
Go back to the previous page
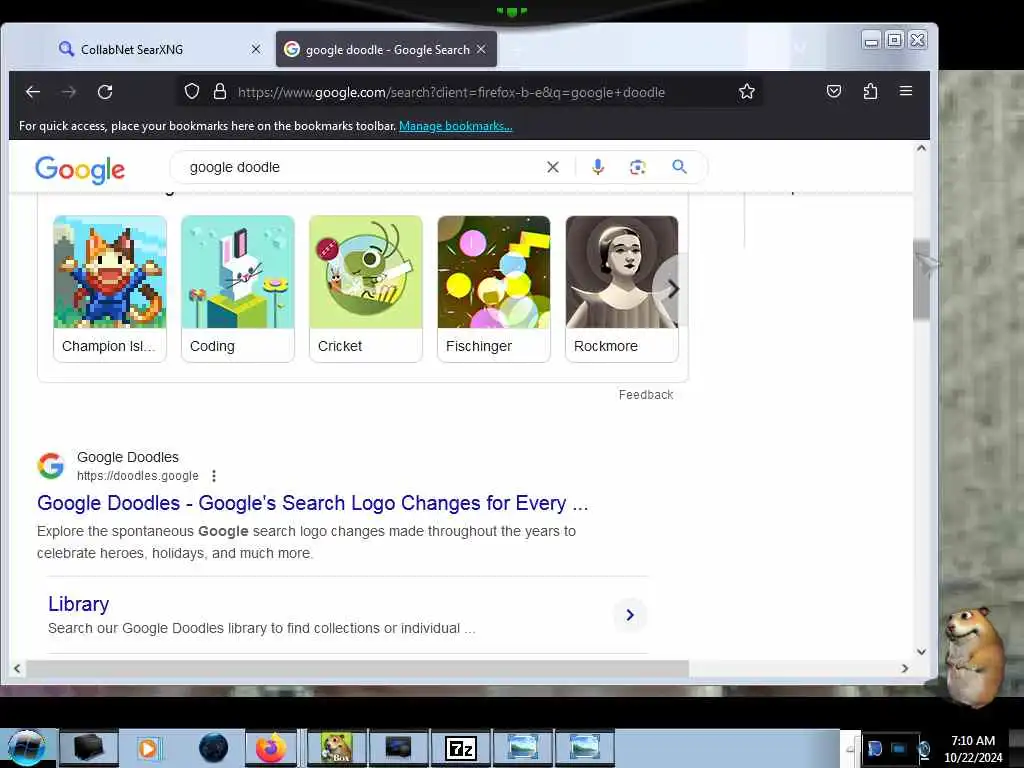33,92
